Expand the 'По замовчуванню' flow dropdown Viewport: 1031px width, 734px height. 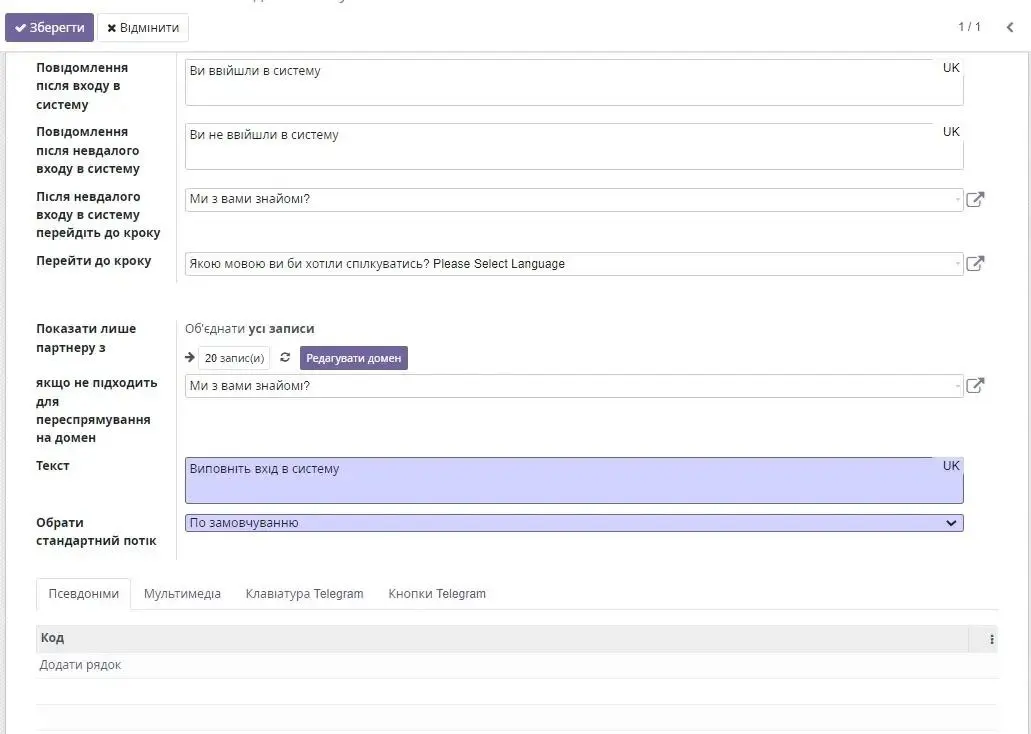click(x=950, y=523)
